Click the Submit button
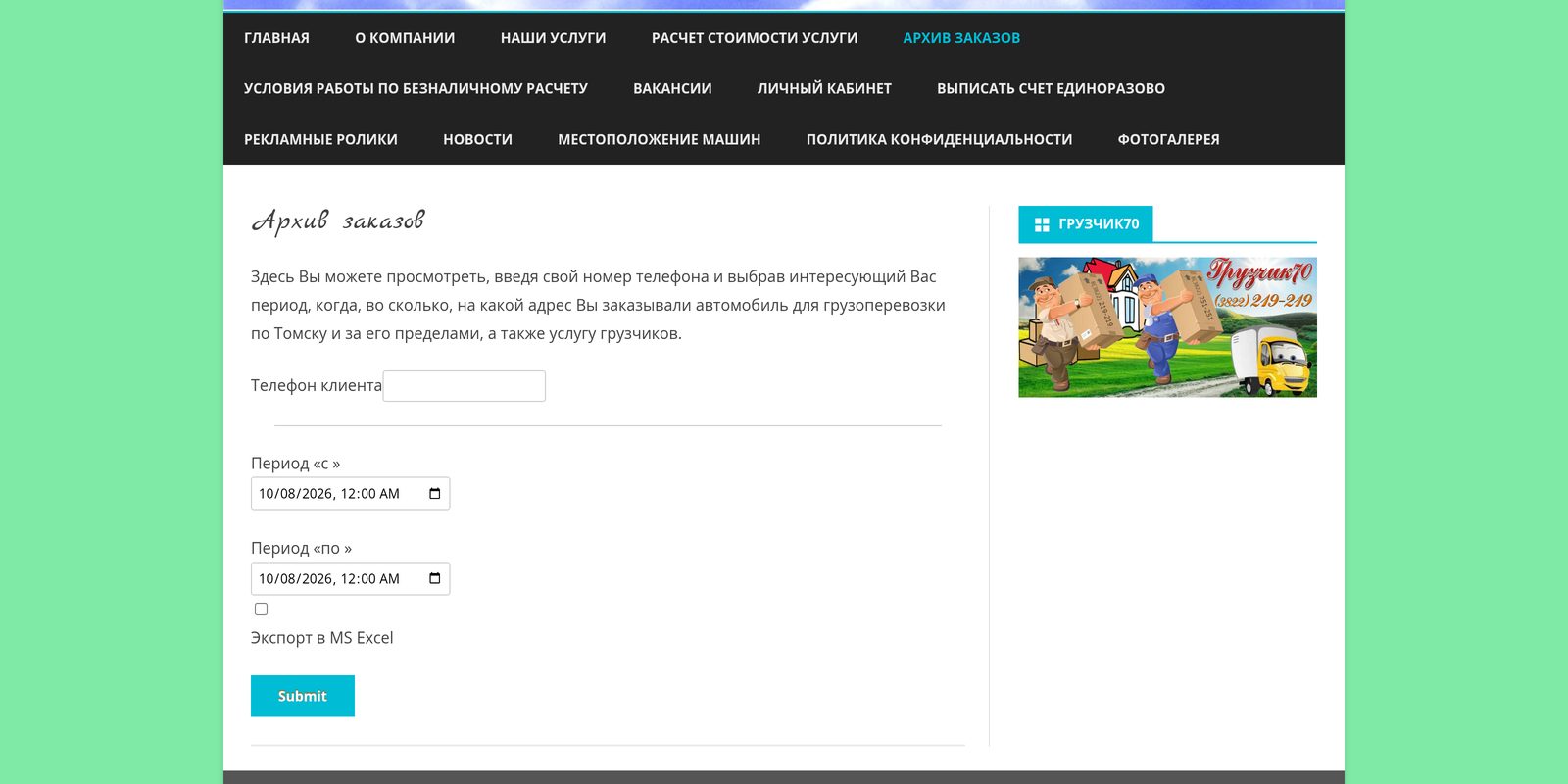The height and width of the screenshot is (784, 1568). tap(303, 696)
